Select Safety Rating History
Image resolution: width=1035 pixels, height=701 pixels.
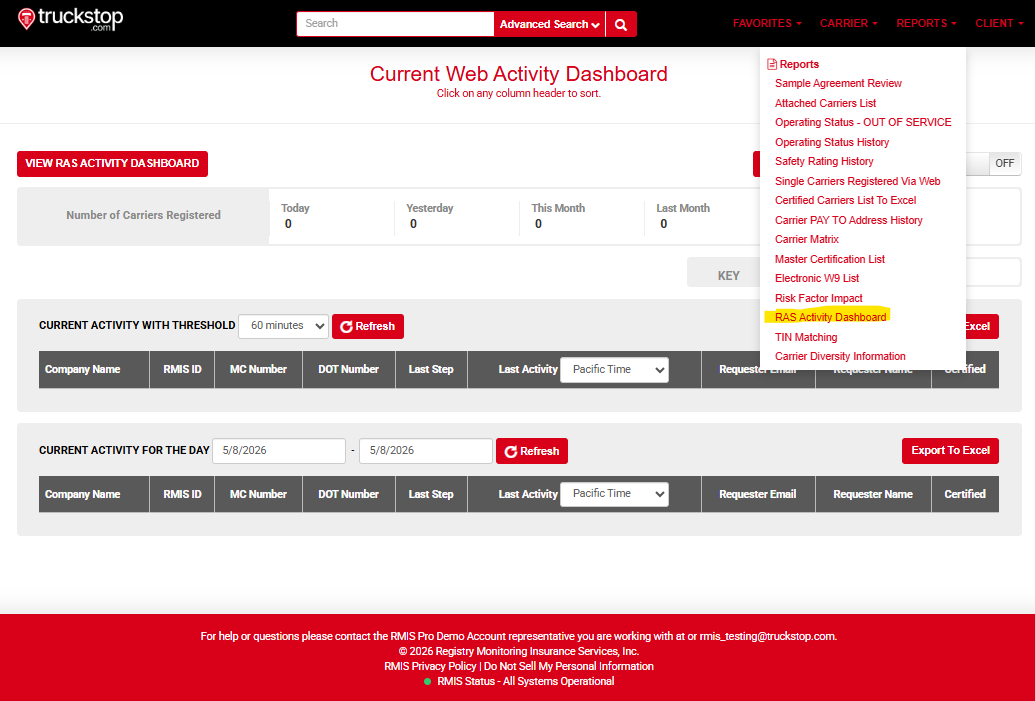824,161
